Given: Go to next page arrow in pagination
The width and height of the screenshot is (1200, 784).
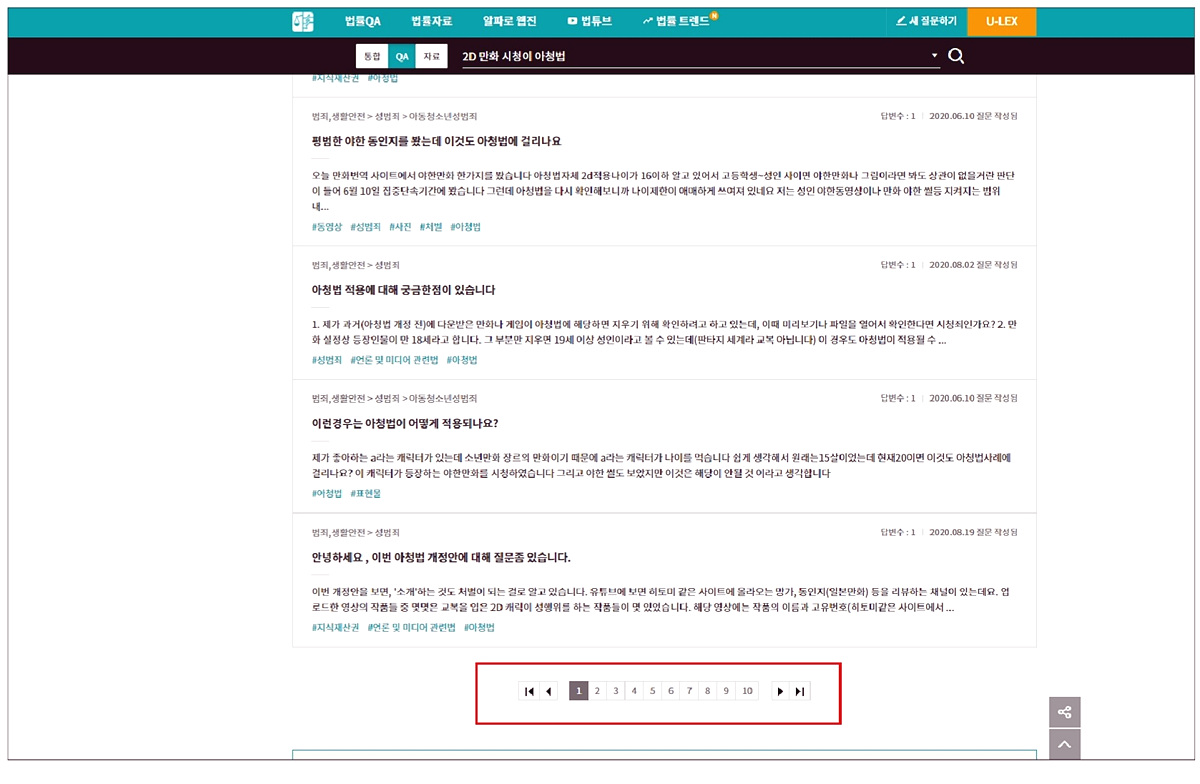Looking at the screenshot, I should tap(780, 691).
